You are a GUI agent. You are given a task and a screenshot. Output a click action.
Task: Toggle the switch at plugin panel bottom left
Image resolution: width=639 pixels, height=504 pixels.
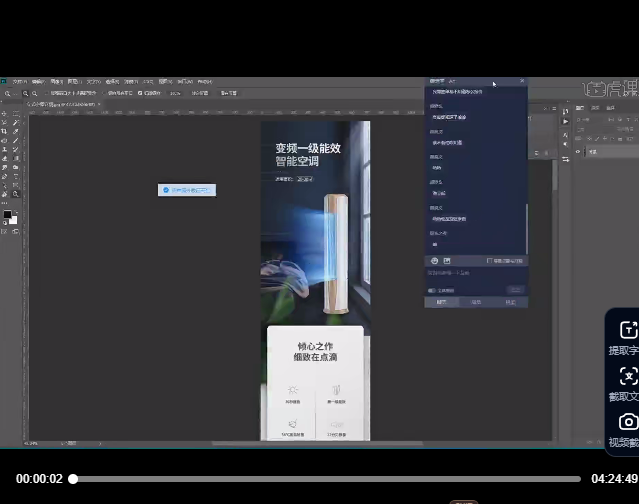[x=431, y=290]
